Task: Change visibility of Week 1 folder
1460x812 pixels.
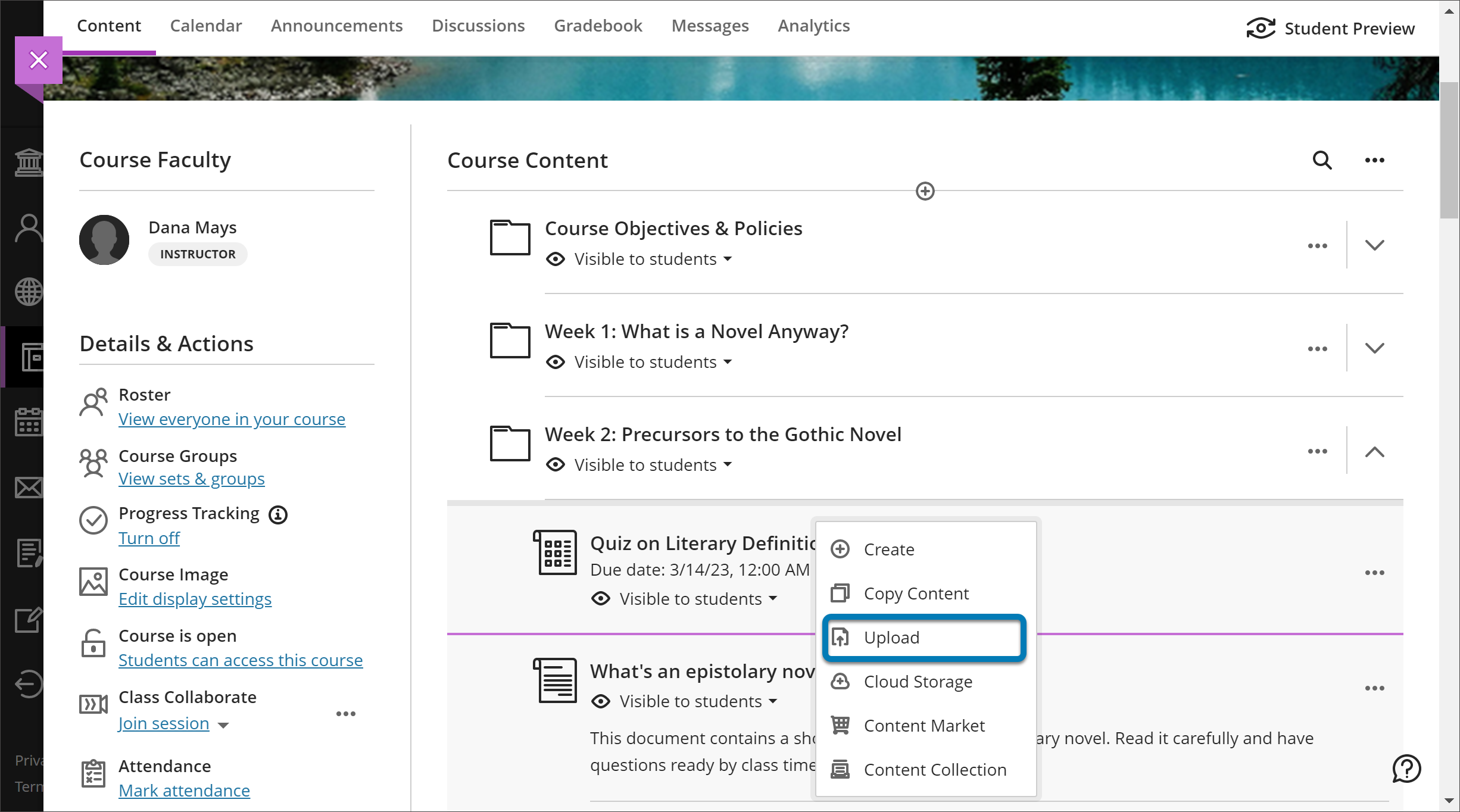Action: point(645,362)
